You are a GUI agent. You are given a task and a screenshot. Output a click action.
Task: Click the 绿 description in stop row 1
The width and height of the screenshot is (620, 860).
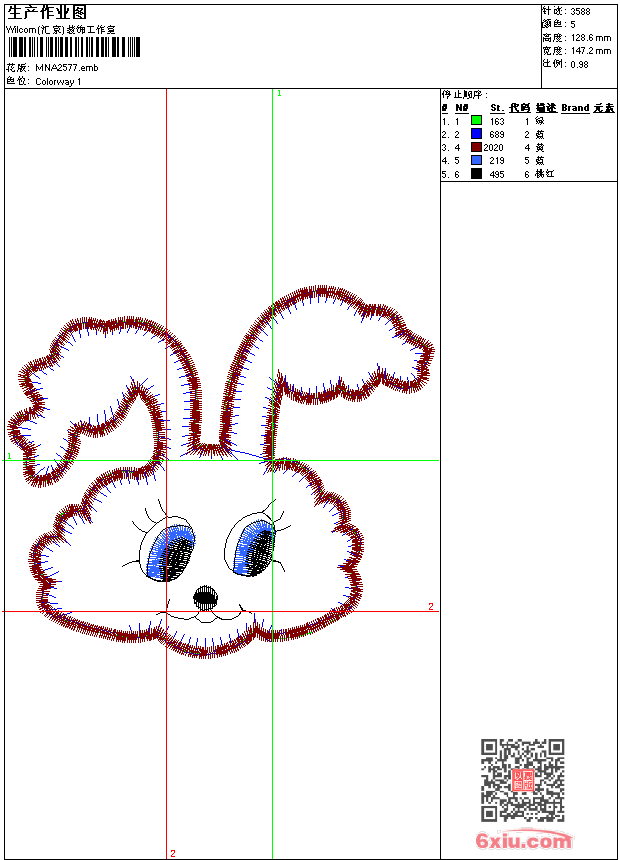[540, 121]
